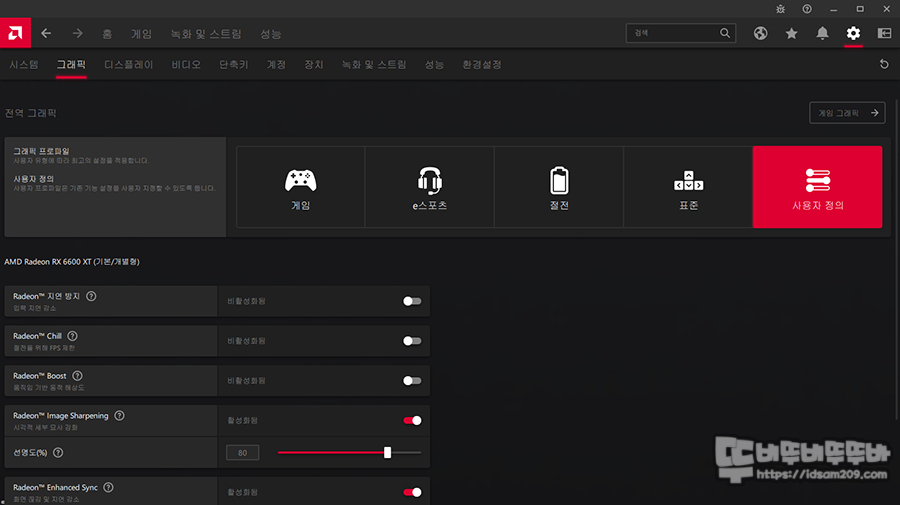This screenshot has width=900, height=505.
Task: Show help for Radeon Image Sharpening
Action: pos(119,415)
